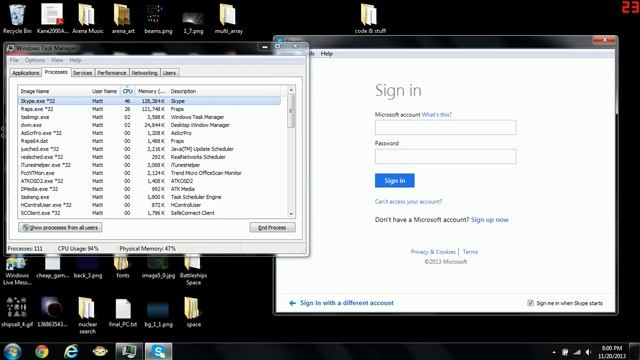Open the Arena Music folder icon

87,18
